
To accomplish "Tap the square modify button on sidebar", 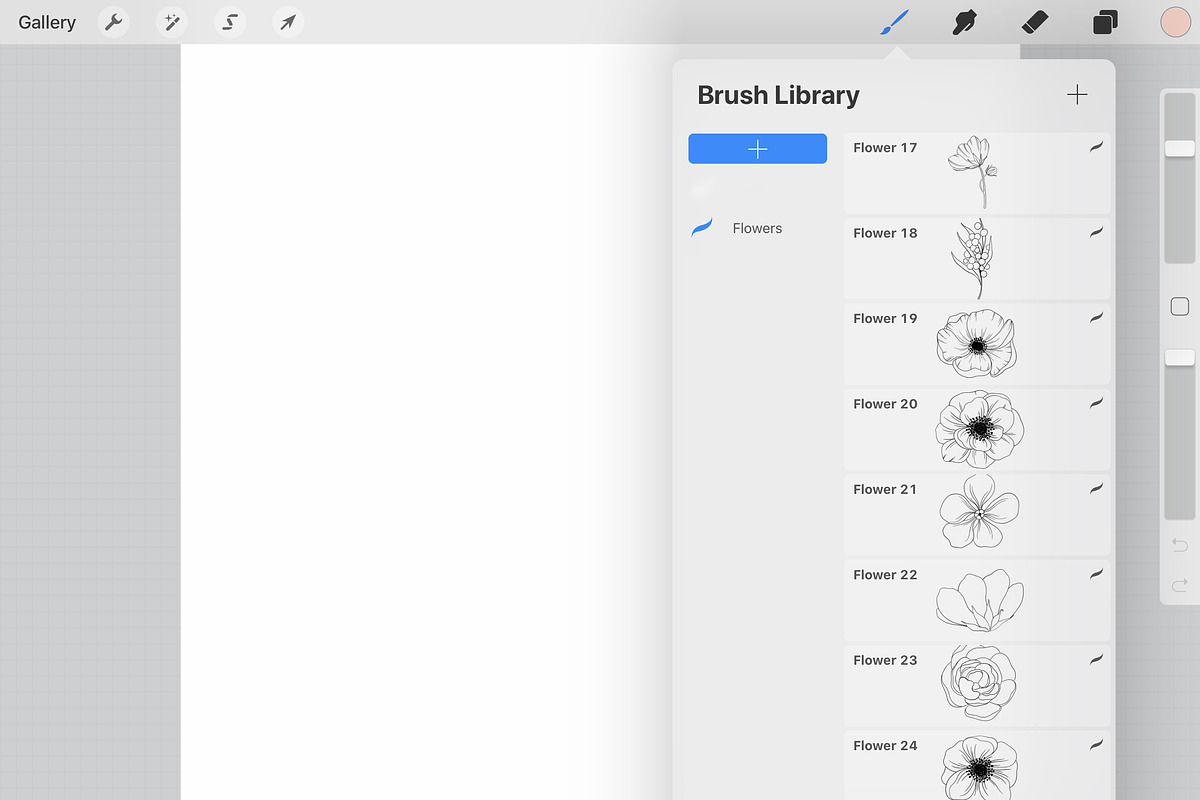I will click(1180, 307).
